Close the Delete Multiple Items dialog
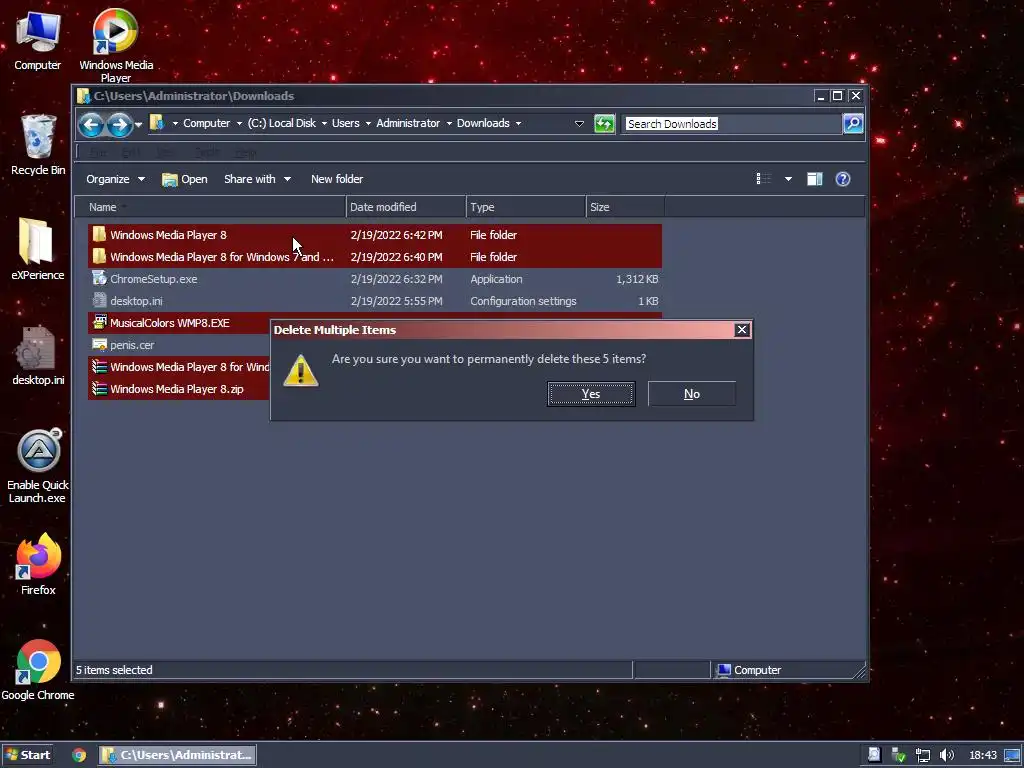This screenshot has height=768, width=1024. [x=741, y=330]
